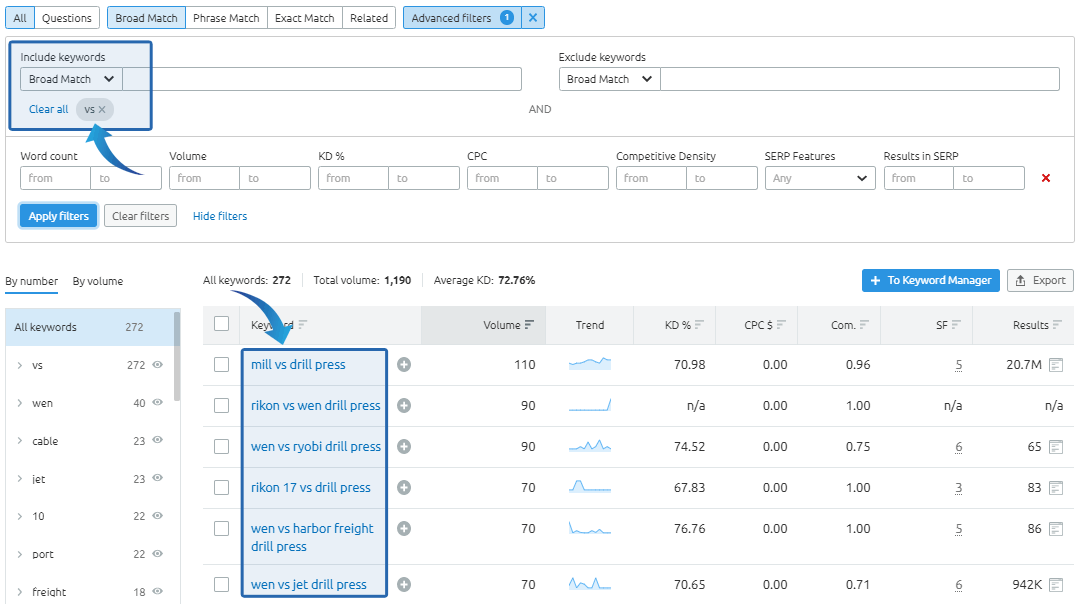Check 'wen vs jet drill press' row
The width and height of the screenshot is (1082, 604).
click(222, 585)
